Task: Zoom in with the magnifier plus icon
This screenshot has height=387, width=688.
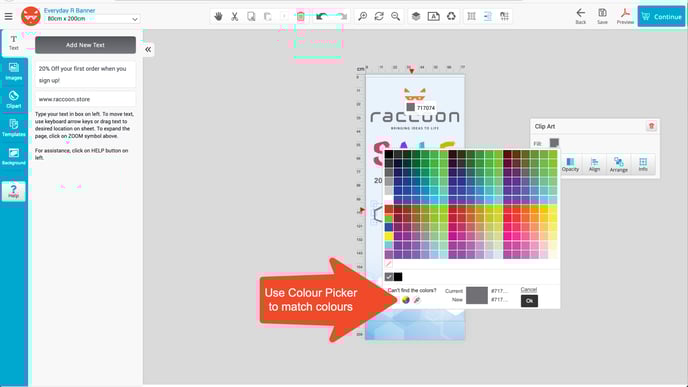Action: click(x=362, y=17)
